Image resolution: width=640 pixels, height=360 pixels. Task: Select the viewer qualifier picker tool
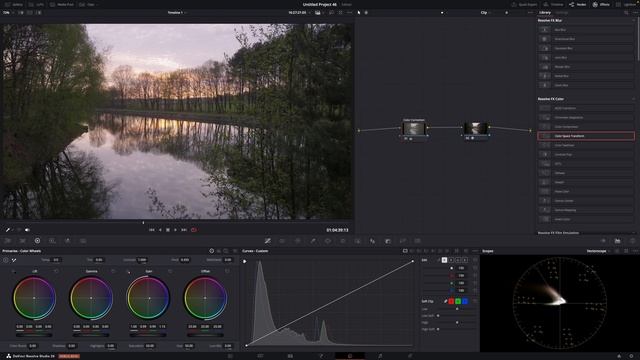point(7,230)
